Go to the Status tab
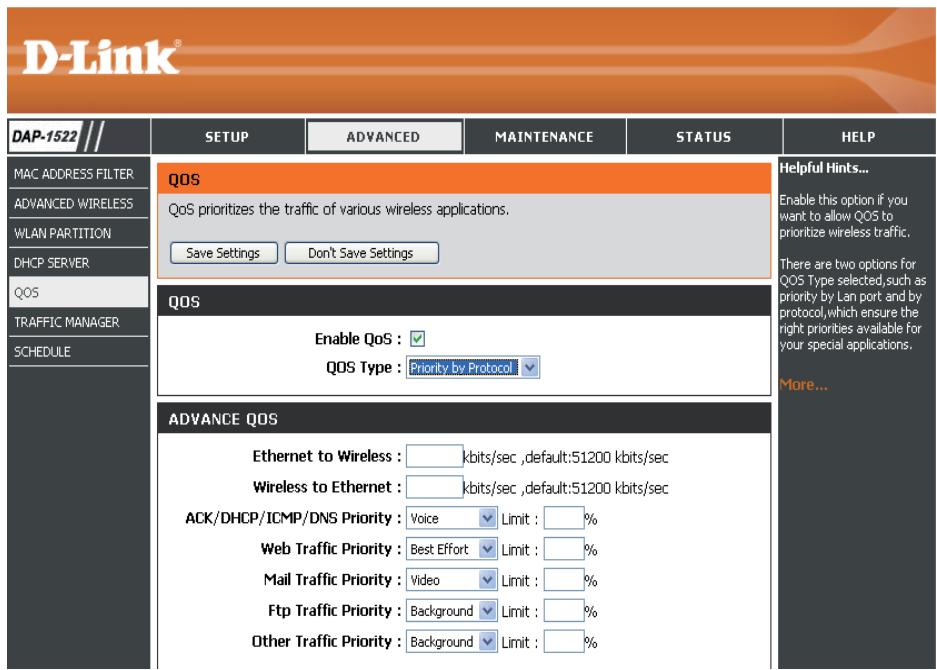The width and height of the screenshot is (937, 670). pos(703,137)
